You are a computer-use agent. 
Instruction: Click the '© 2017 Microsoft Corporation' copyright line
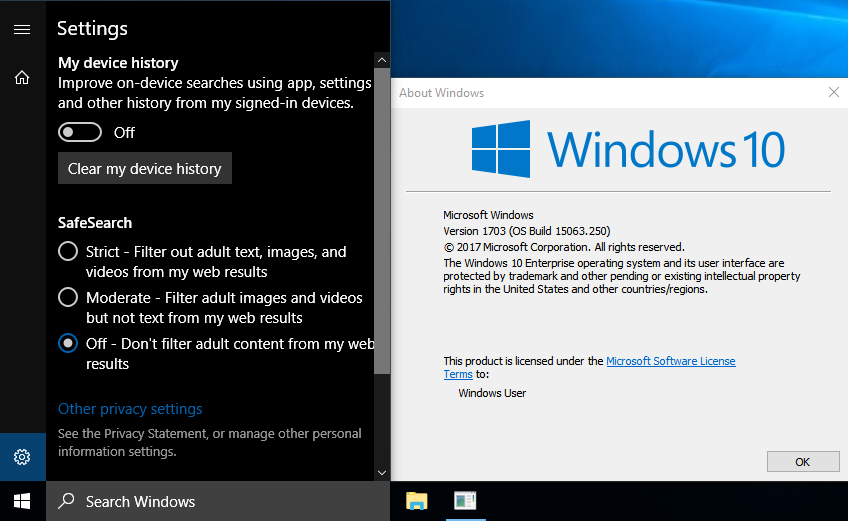[564, 247]
